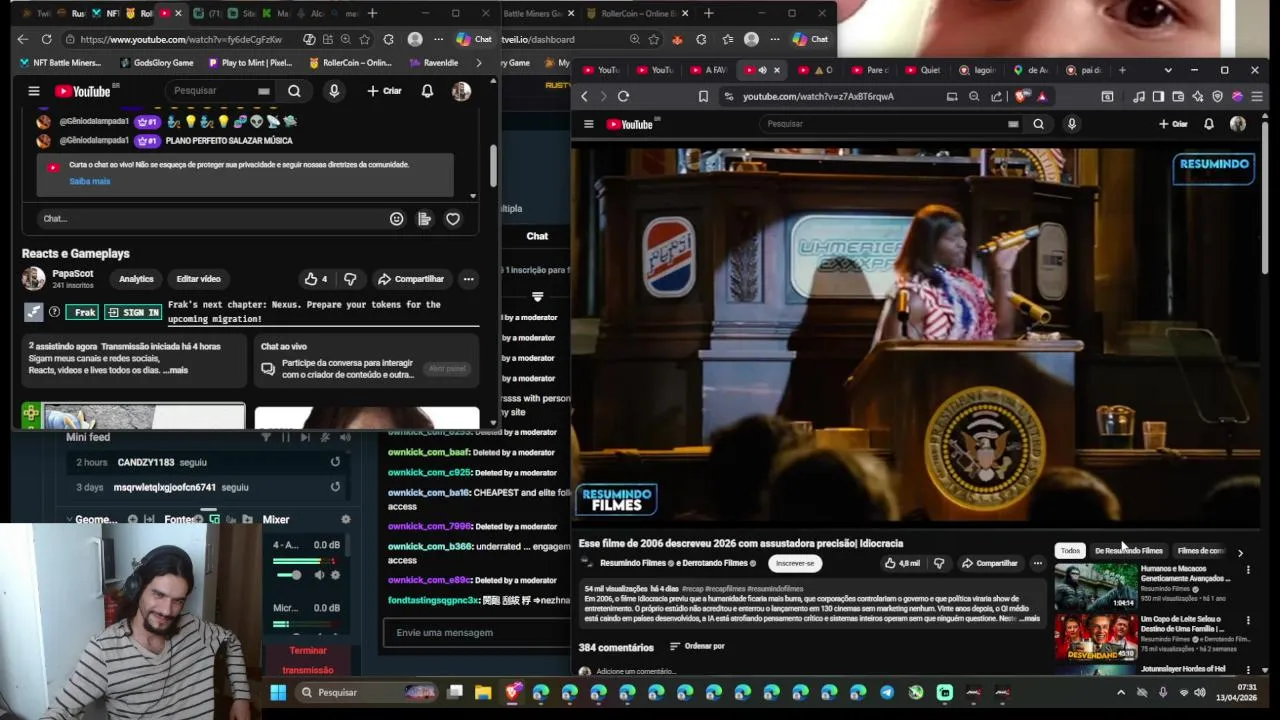1280x720 pixels.
Task: Expand the Geome... scenes dropdown
Action: pyautogui.click(x=70, y=520)
